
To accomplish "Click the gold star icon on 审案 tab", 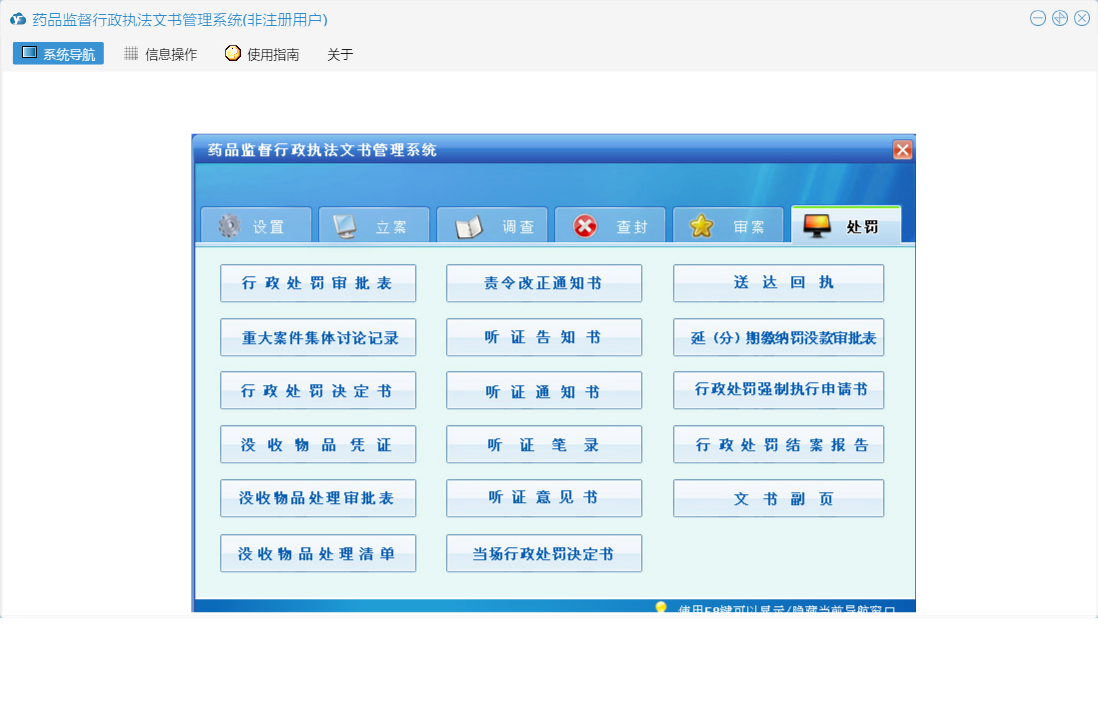I will [x=702, y=226].
